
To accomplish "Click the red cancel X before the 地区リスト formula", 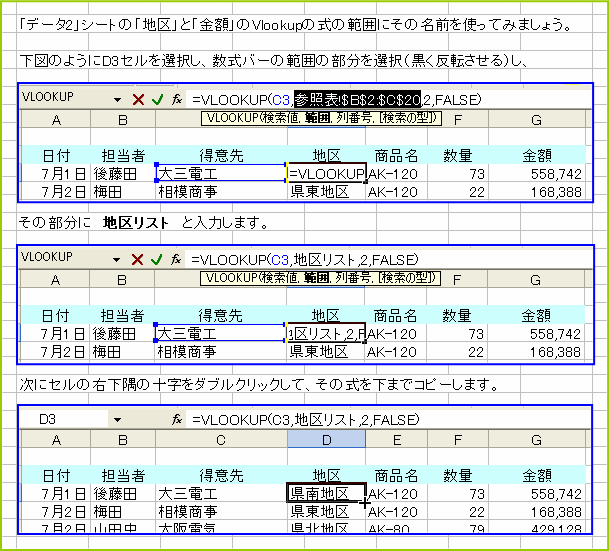I will [x=137, y=259].
